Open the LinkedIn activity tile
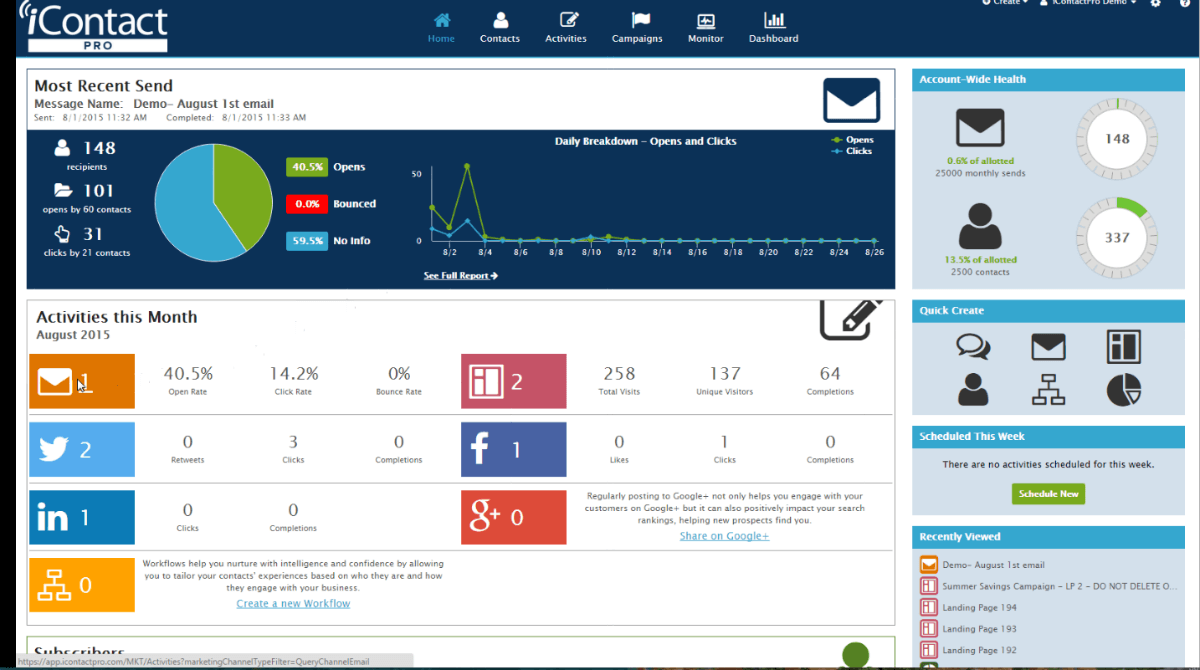The image size is (1200, 670). (81, 517)
